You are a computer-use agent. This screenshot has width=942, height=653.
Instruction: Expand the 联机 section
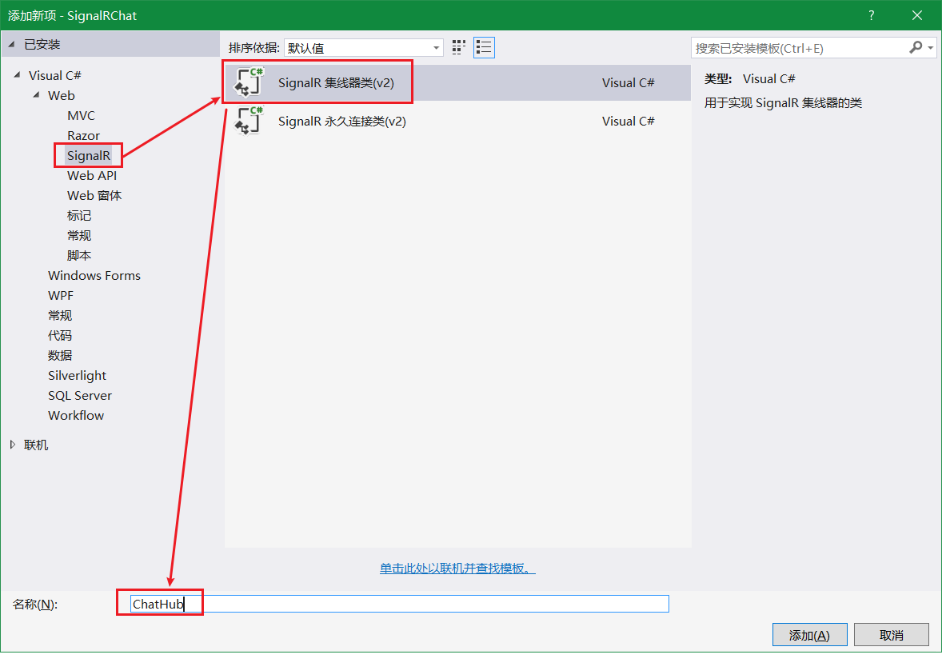(13, 445)
